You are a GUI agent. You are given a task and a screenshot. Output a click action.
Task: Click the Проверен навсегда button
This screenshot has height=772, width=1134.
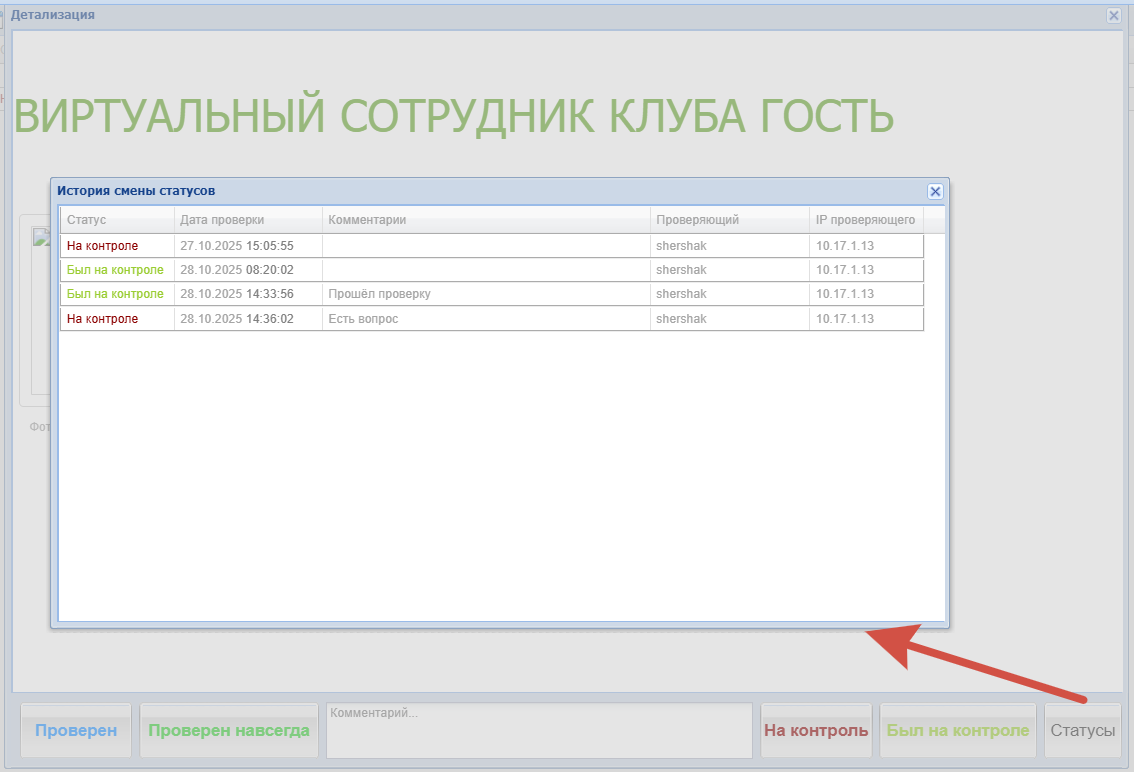pos(229,730)
